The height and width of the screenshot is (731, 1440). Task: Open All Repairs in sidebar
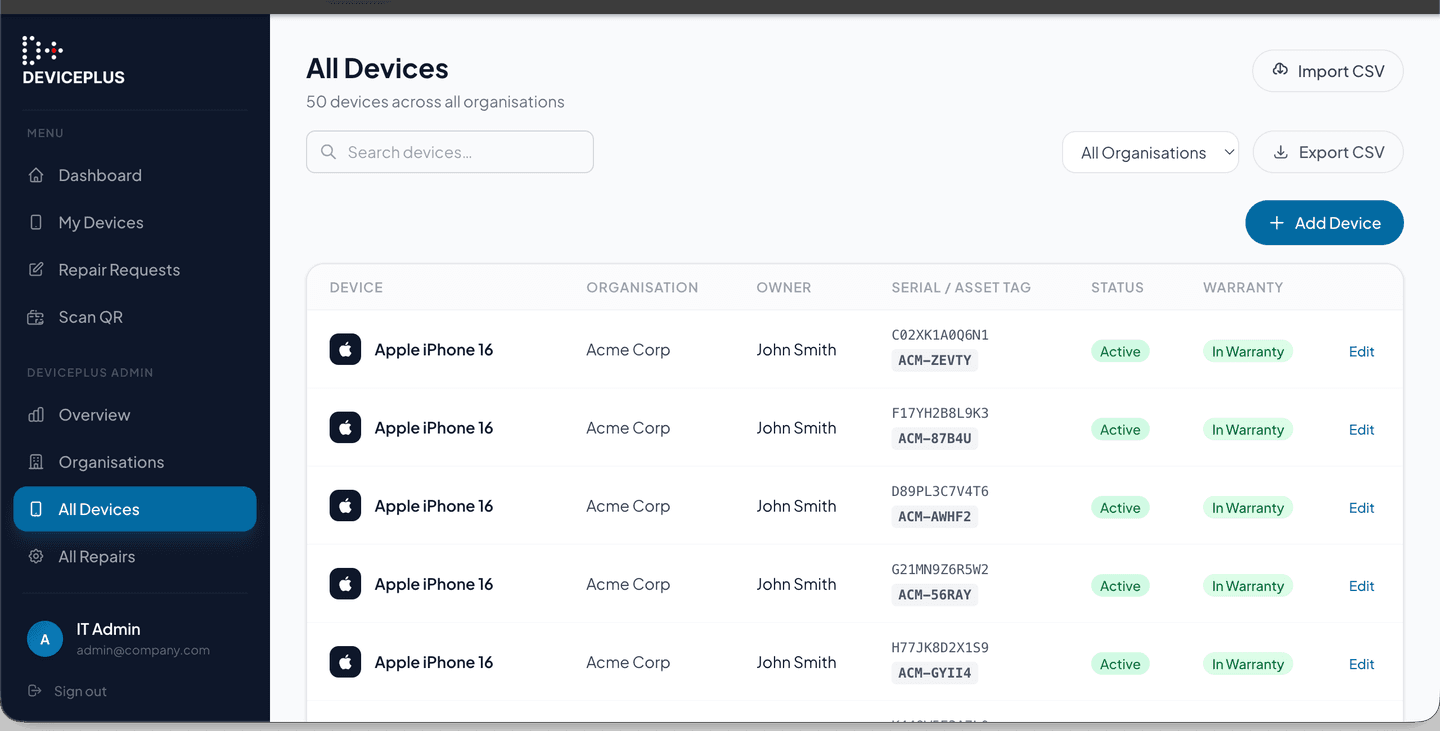(x=135, y=556)
